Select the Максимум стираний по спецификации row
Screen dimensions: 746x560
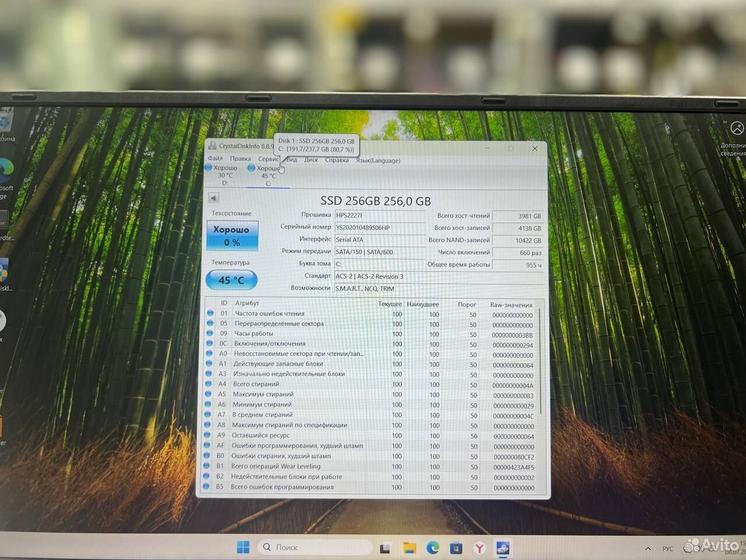click(x=370, y=425)
